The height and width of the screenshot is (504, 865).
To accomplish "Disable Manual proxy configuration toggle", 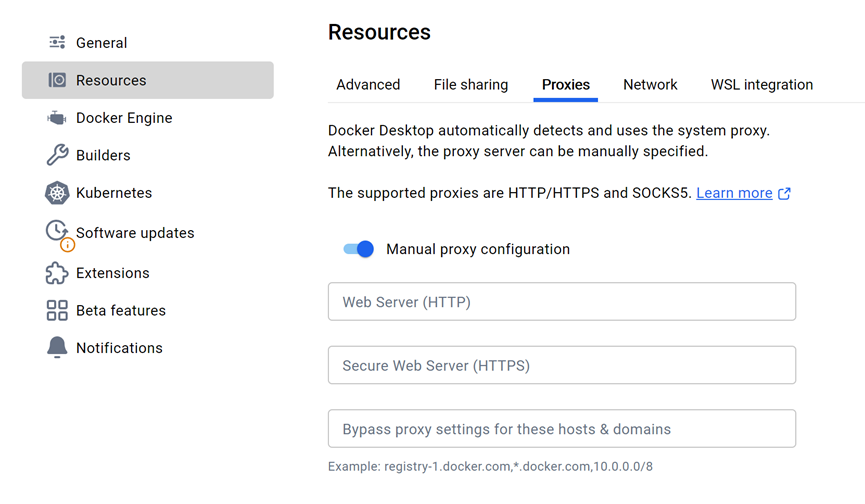I will pos(358,249).
